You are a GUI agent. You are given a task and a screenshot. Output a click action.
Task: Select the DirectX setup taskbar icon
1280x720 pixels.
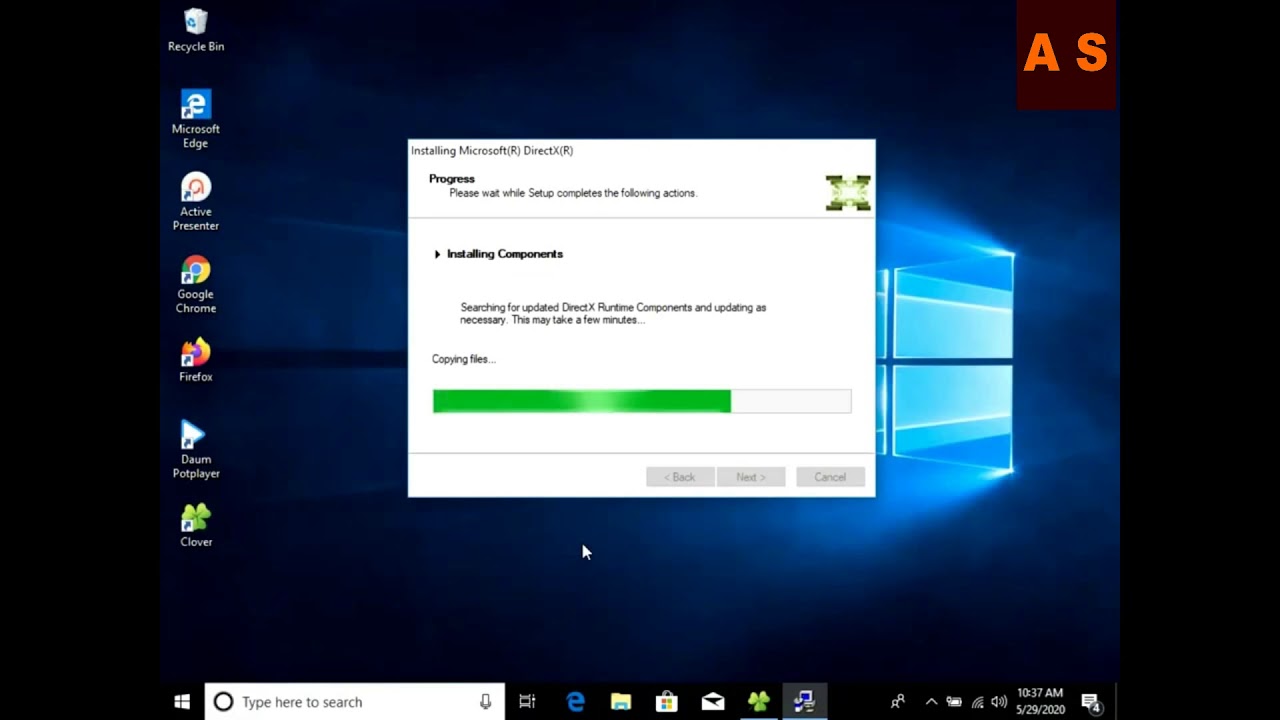point(805,702)
